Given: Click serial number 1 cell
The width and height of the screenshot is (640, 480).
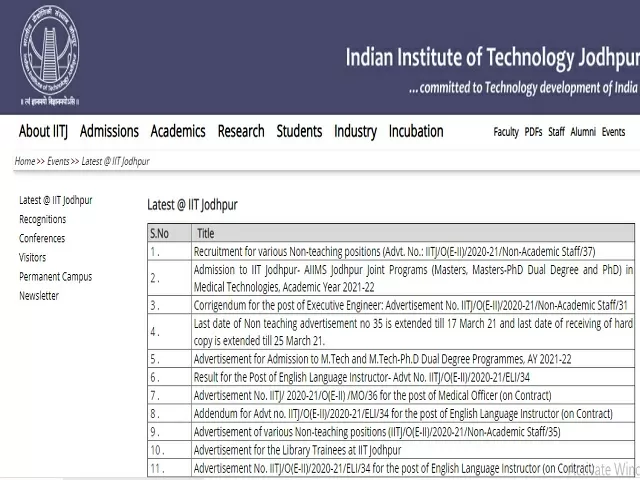Looking at the screenshot, I should click(169, 251).
